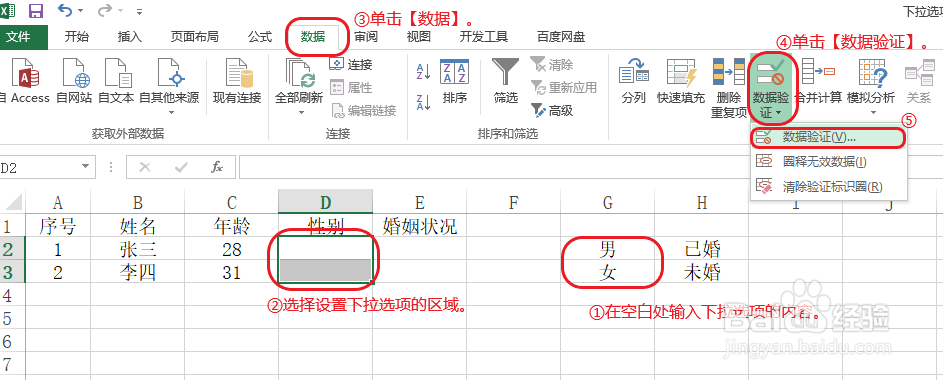Click the 属性 properties button

coord(352,87)
